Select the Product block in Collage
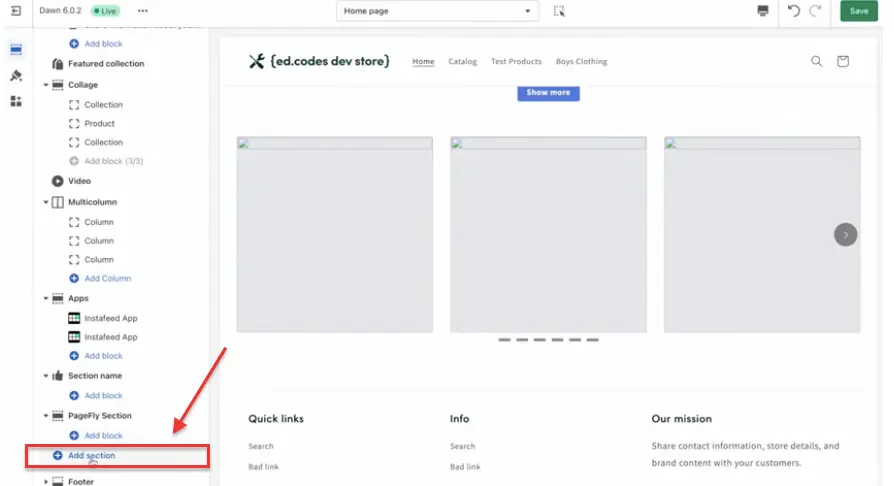This screenshot has width=894, height=486. pyautogui.click(x=99, y=123)
